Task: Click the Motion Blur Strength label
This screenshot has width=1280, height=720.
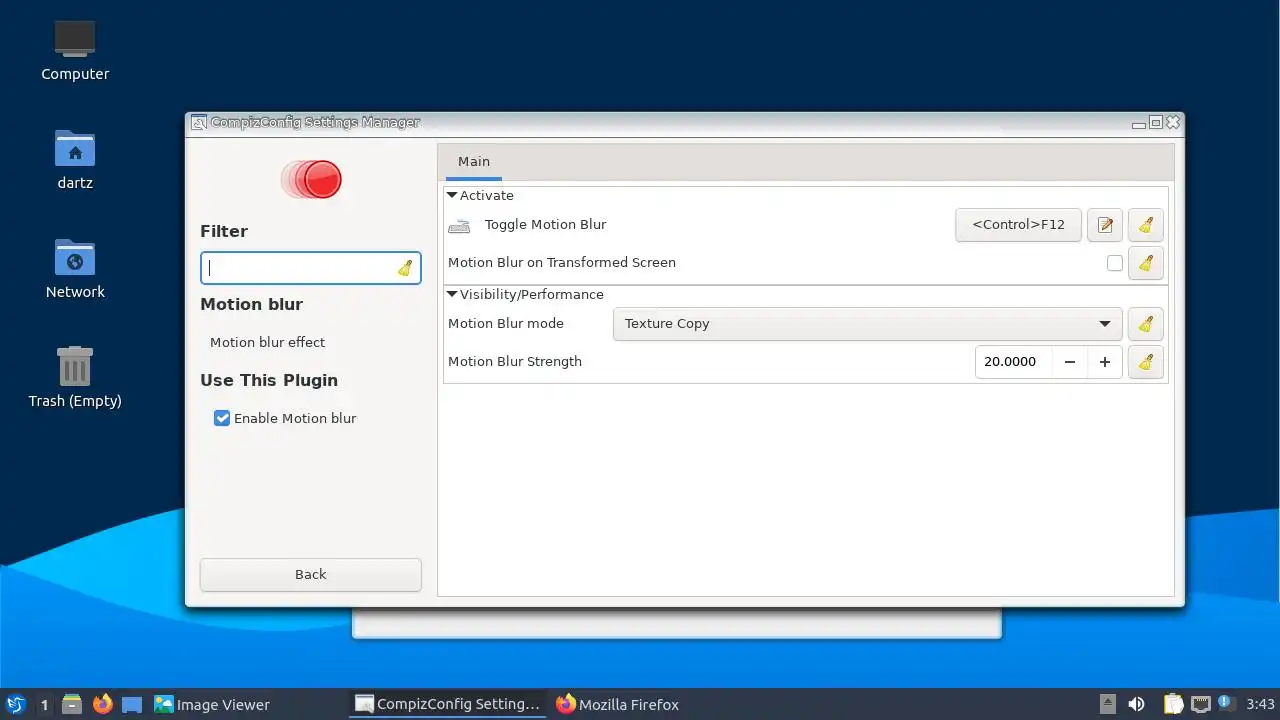Action: click(x=515, y=362)
